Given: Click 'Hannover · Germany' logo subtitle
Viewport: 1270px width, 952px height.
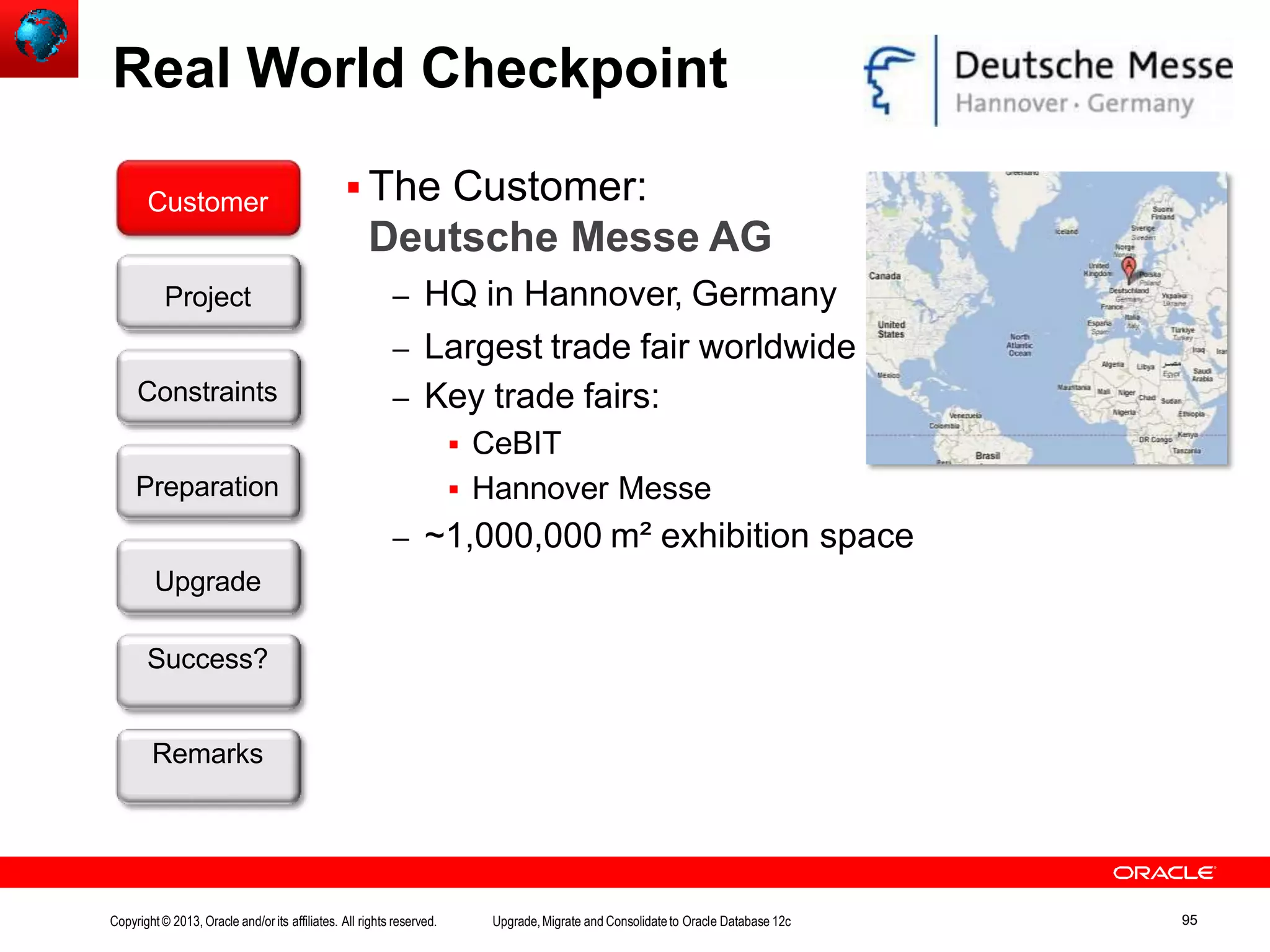Looking at the screenshot, I should pos(1074,104).
